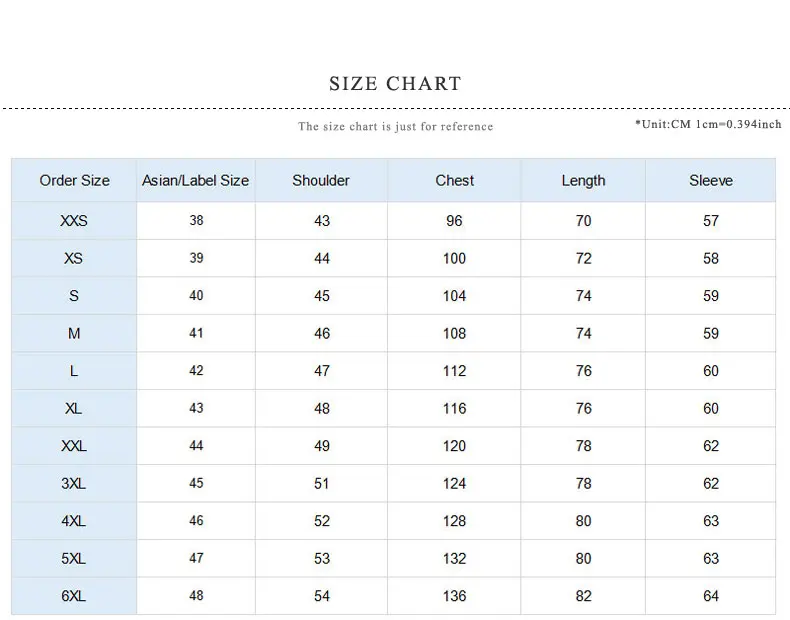Click shoulder value 48 in XL row
This screenshot has width=790, height=620.
(322, 408)
